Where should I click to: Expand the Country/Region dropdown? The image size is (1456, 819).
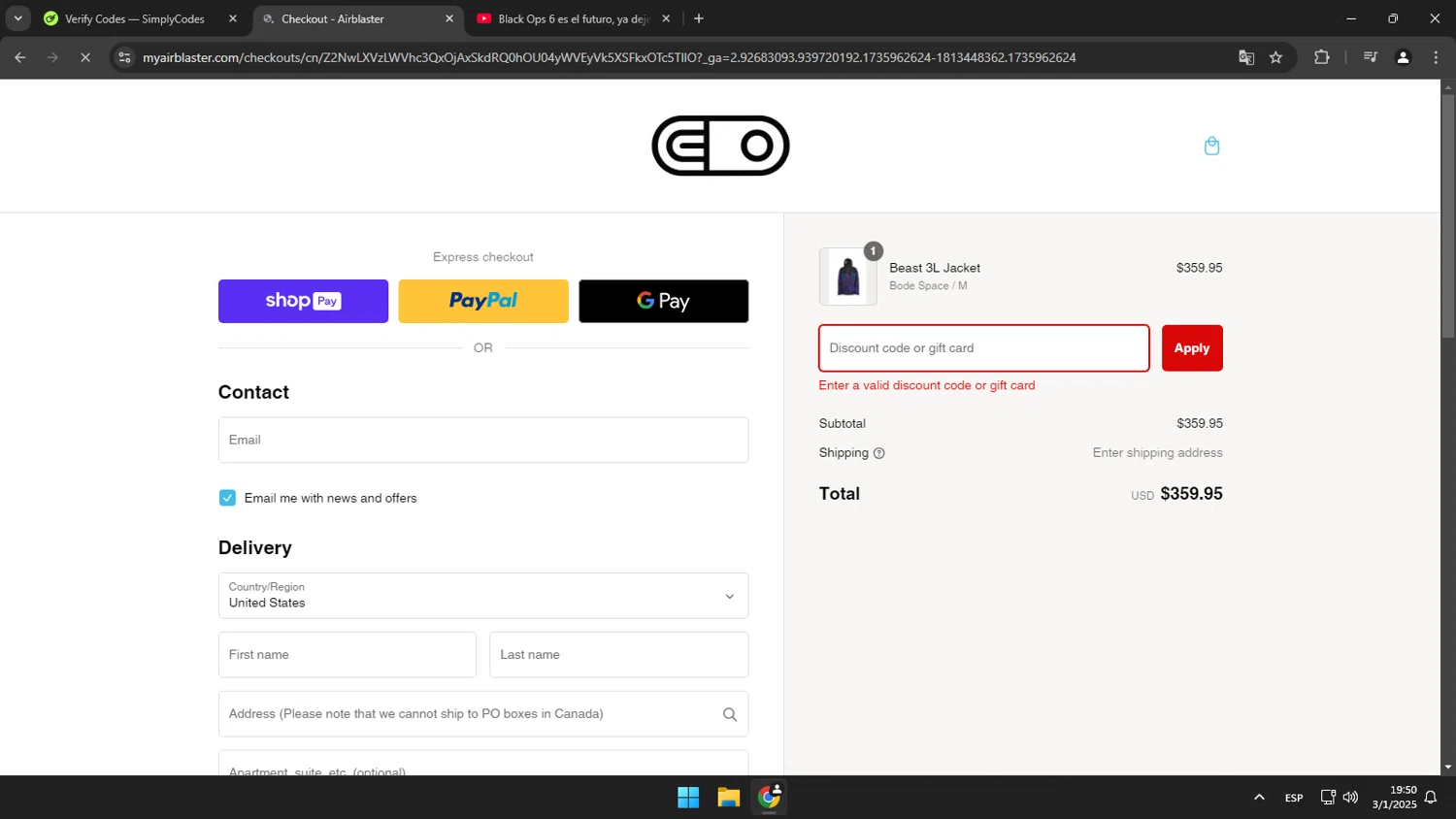coord(483,596)
